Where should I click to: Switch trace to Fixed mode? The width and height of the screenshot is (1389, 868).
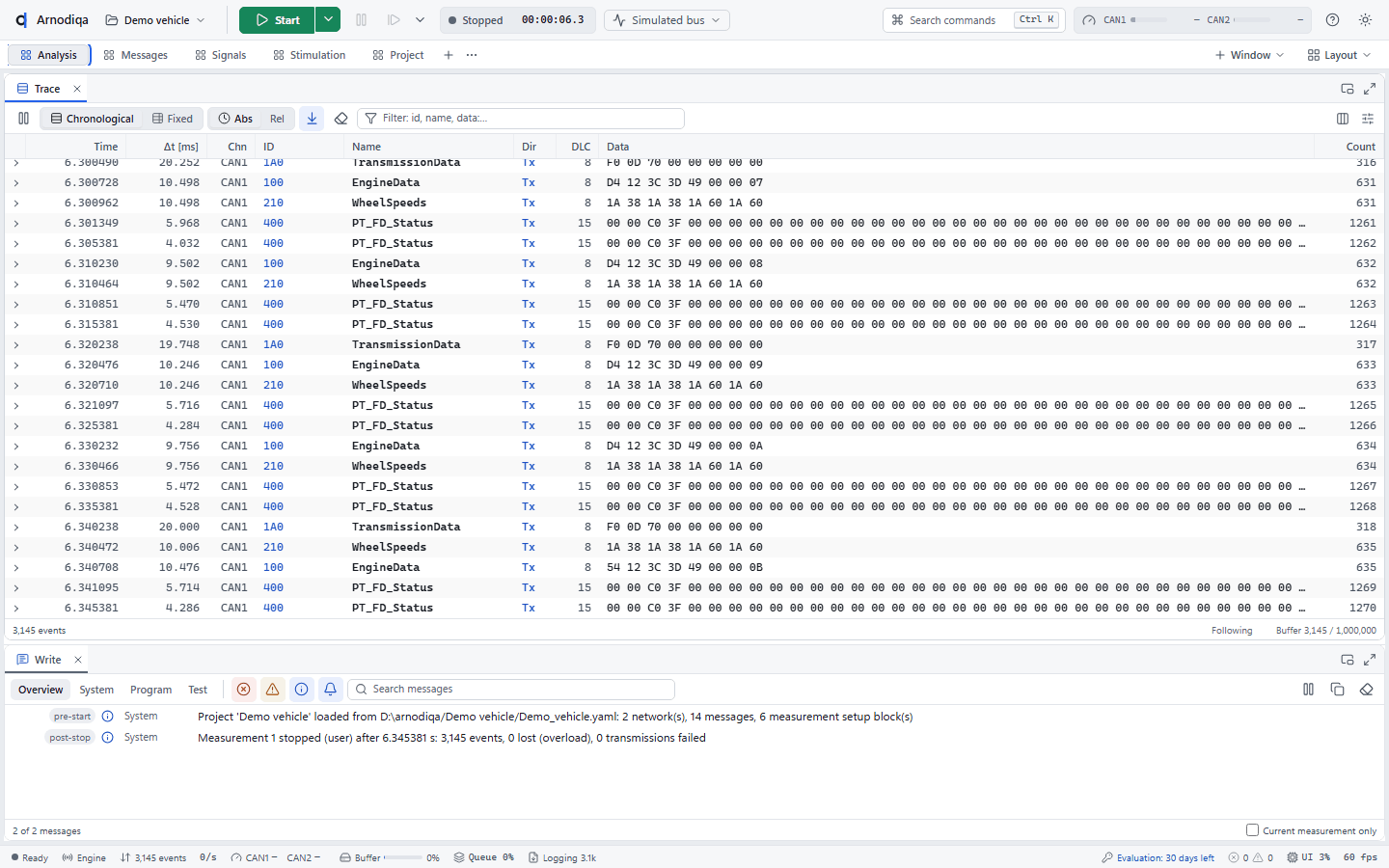point(173,119)
